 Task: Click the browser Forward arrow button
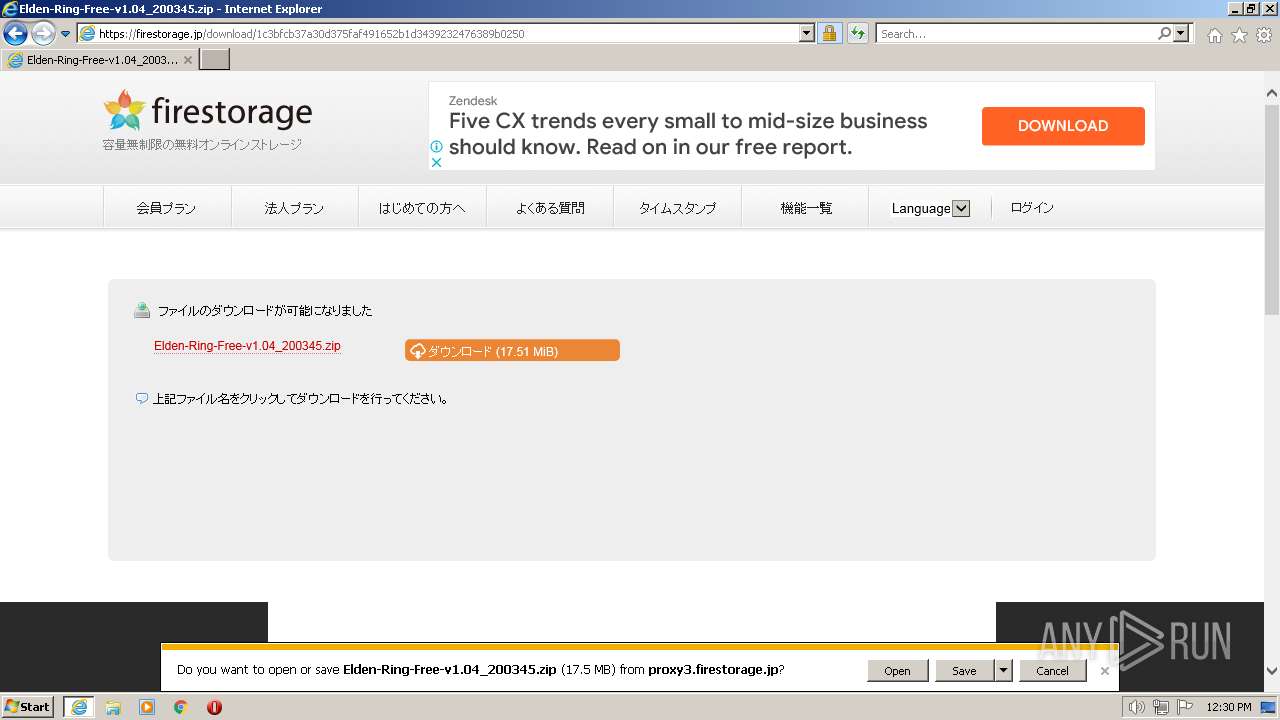43,34
